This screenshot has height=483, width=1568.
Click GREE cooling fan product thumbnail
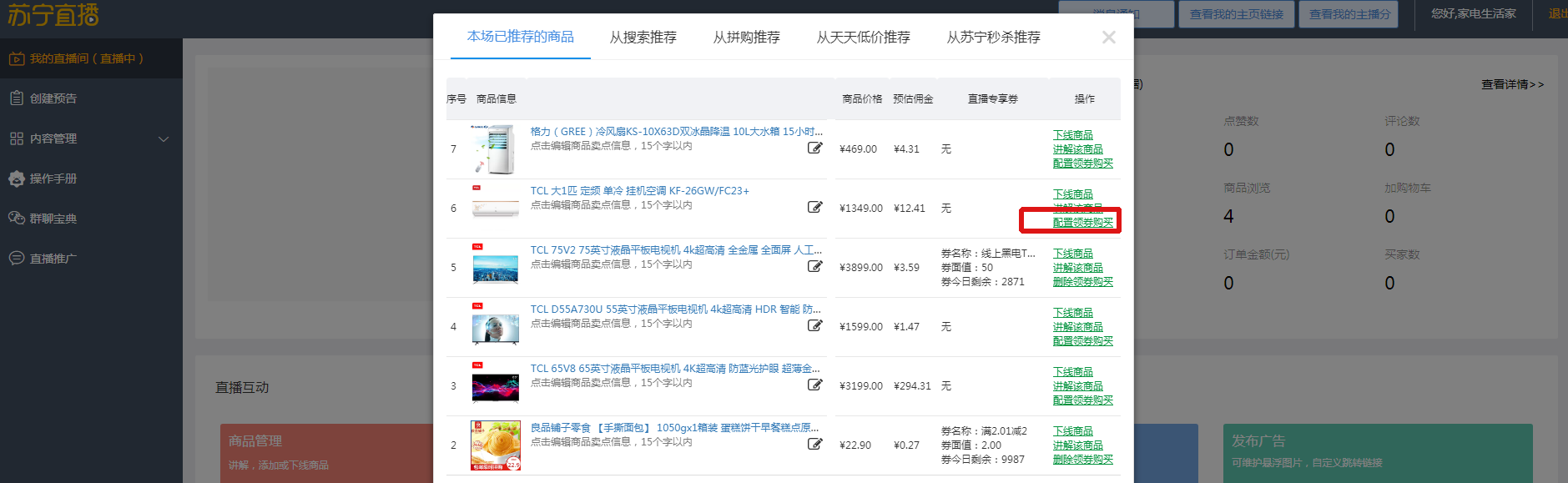(496, 148)
